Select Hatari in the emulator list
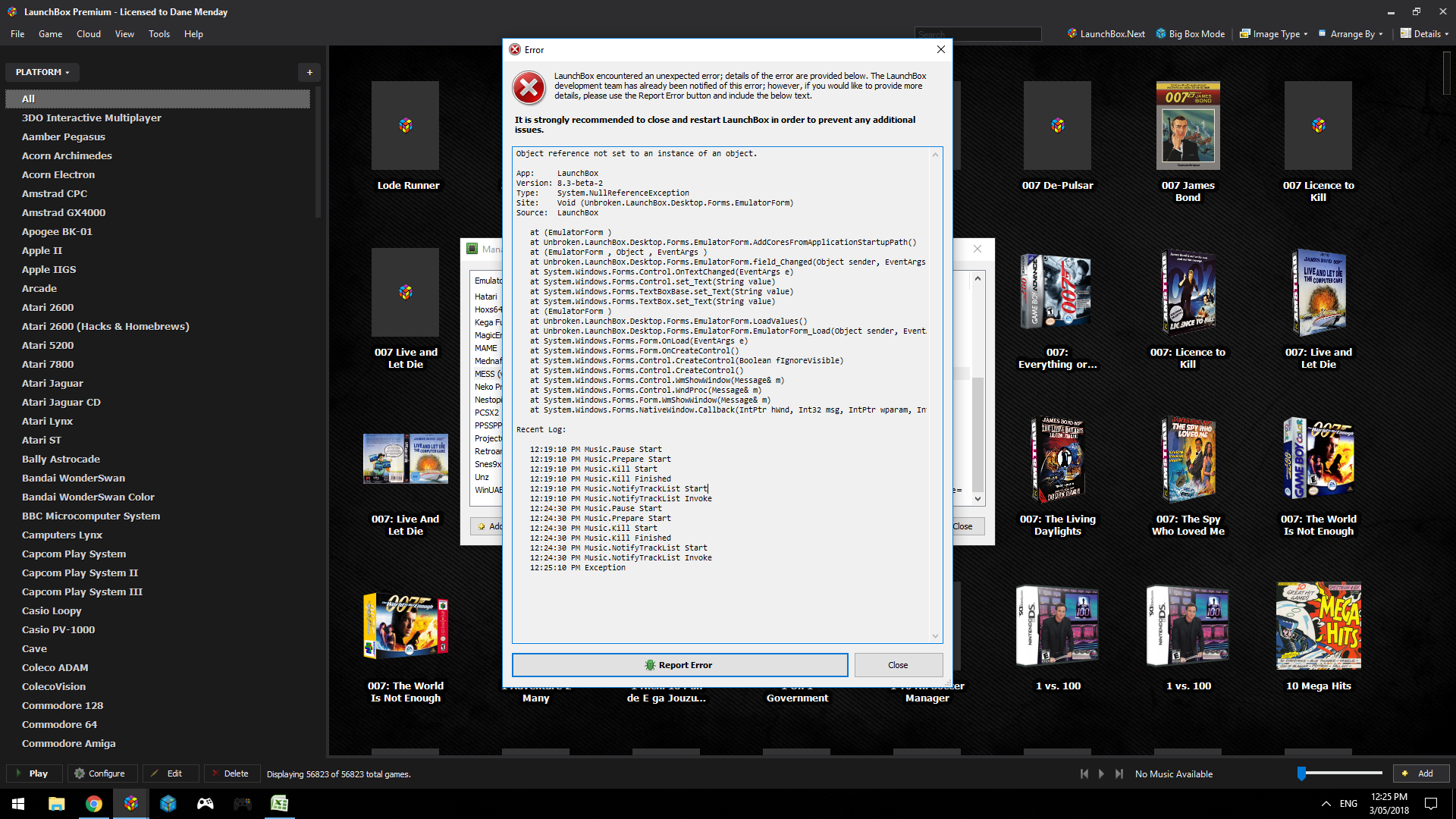This screenshot has height=819, width=1456. click(486, 297)
